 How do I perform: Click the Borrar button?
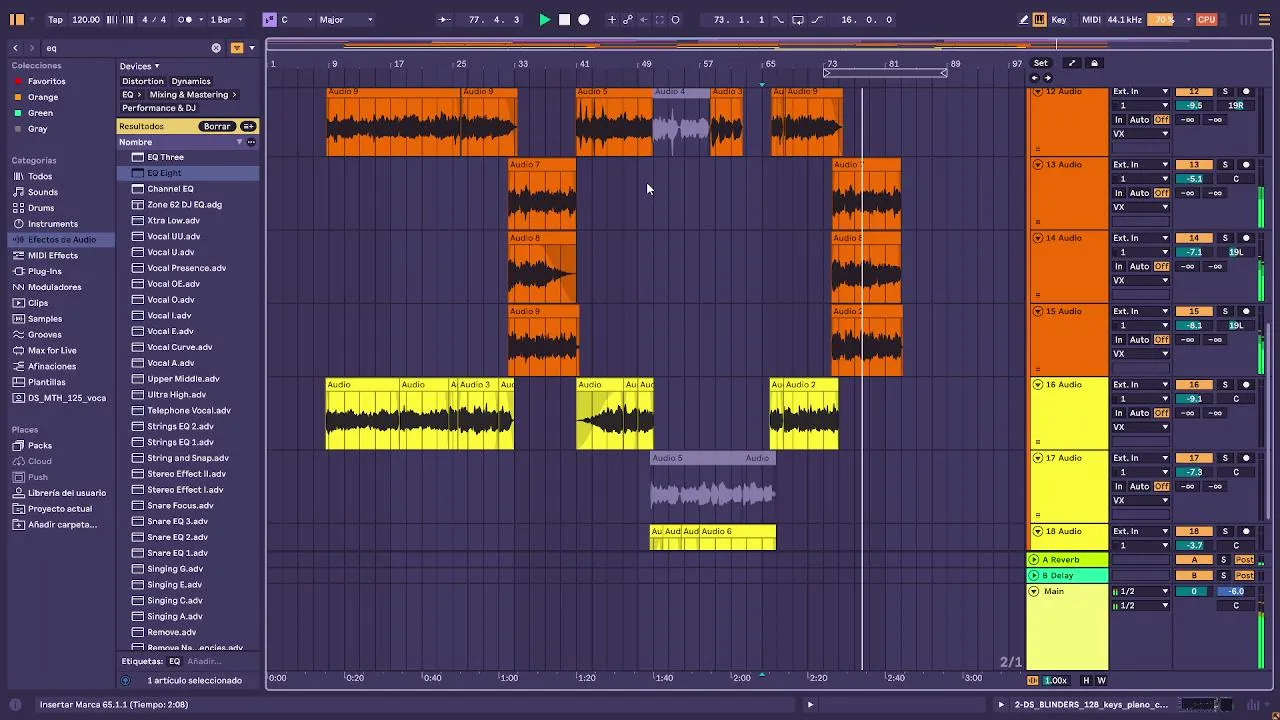pyautogui.click(x=217, y=126)
